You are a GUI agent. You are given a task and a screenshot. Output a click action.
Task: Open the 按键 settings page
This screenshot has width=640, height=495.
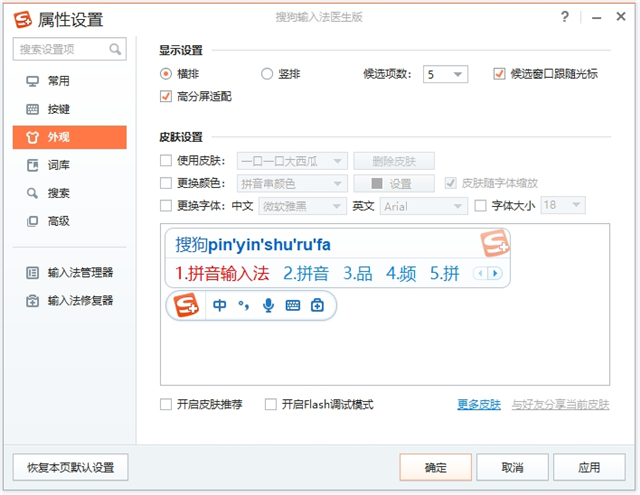(69, 109)
